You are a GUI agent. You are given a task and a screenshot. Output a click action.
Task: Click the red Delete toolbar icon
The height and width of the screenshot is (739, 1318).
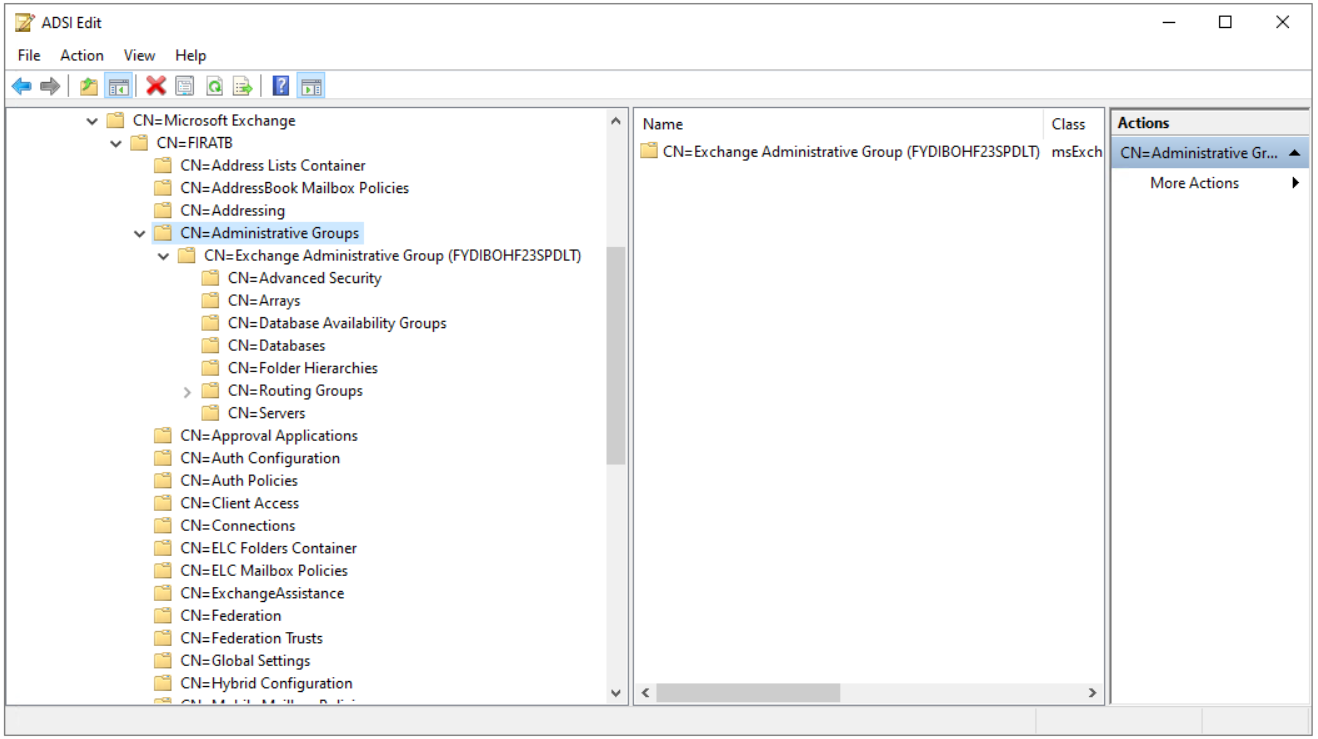coord(156,87)
